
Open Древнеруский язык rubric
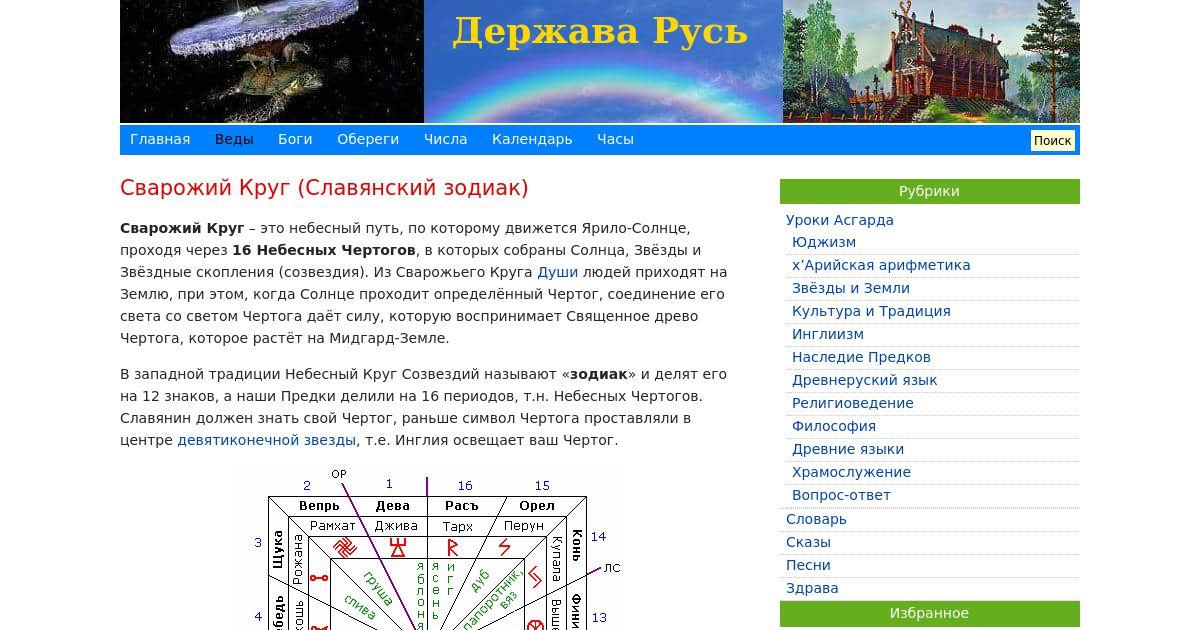(865, 380)
